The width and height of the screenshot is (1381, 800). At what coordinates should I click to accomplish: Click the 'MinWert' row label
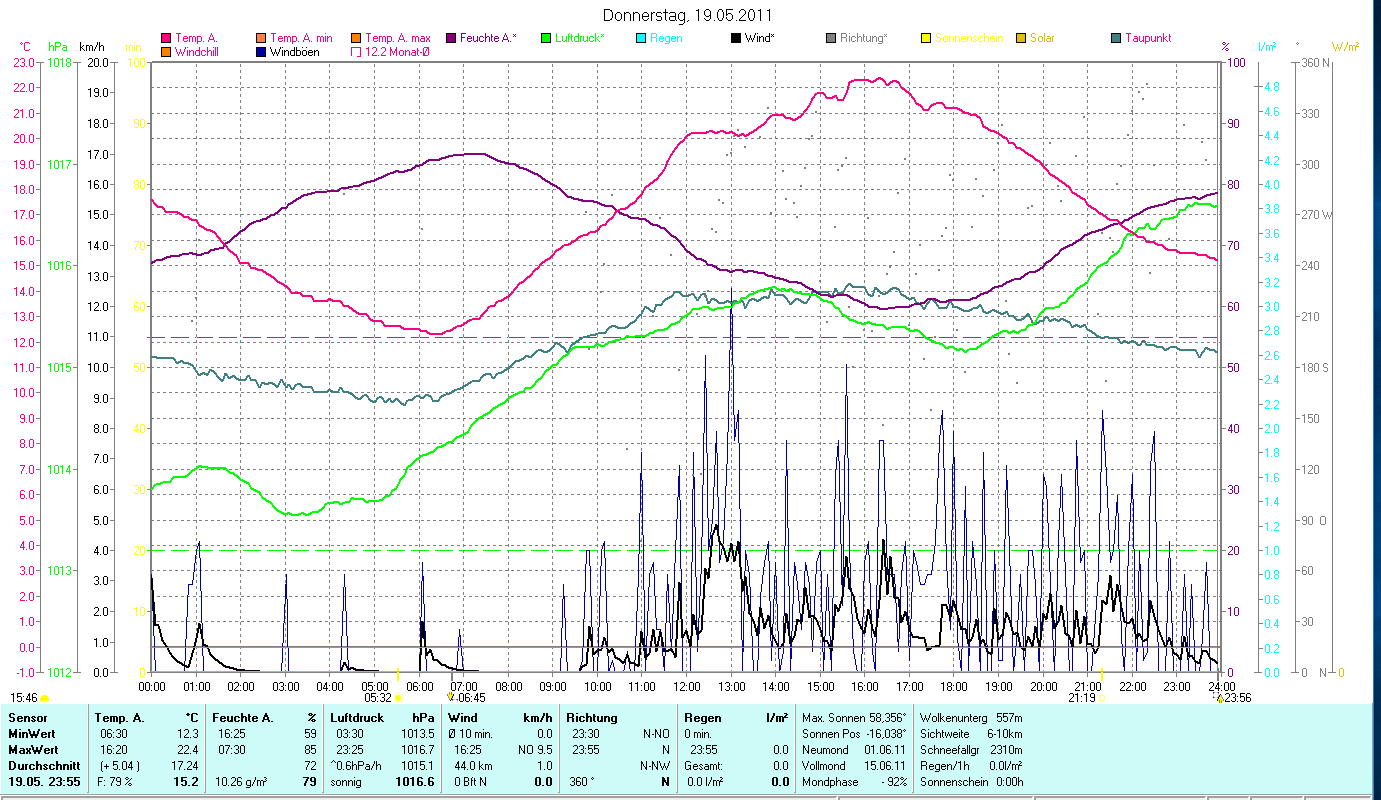point(30,734)
